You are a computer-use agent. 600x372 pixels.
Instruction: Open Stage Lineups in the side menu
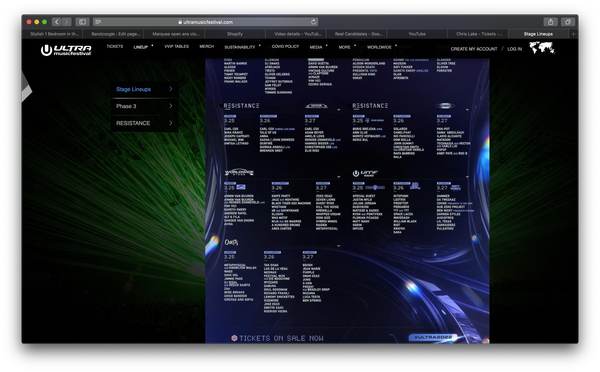[145, 89]
